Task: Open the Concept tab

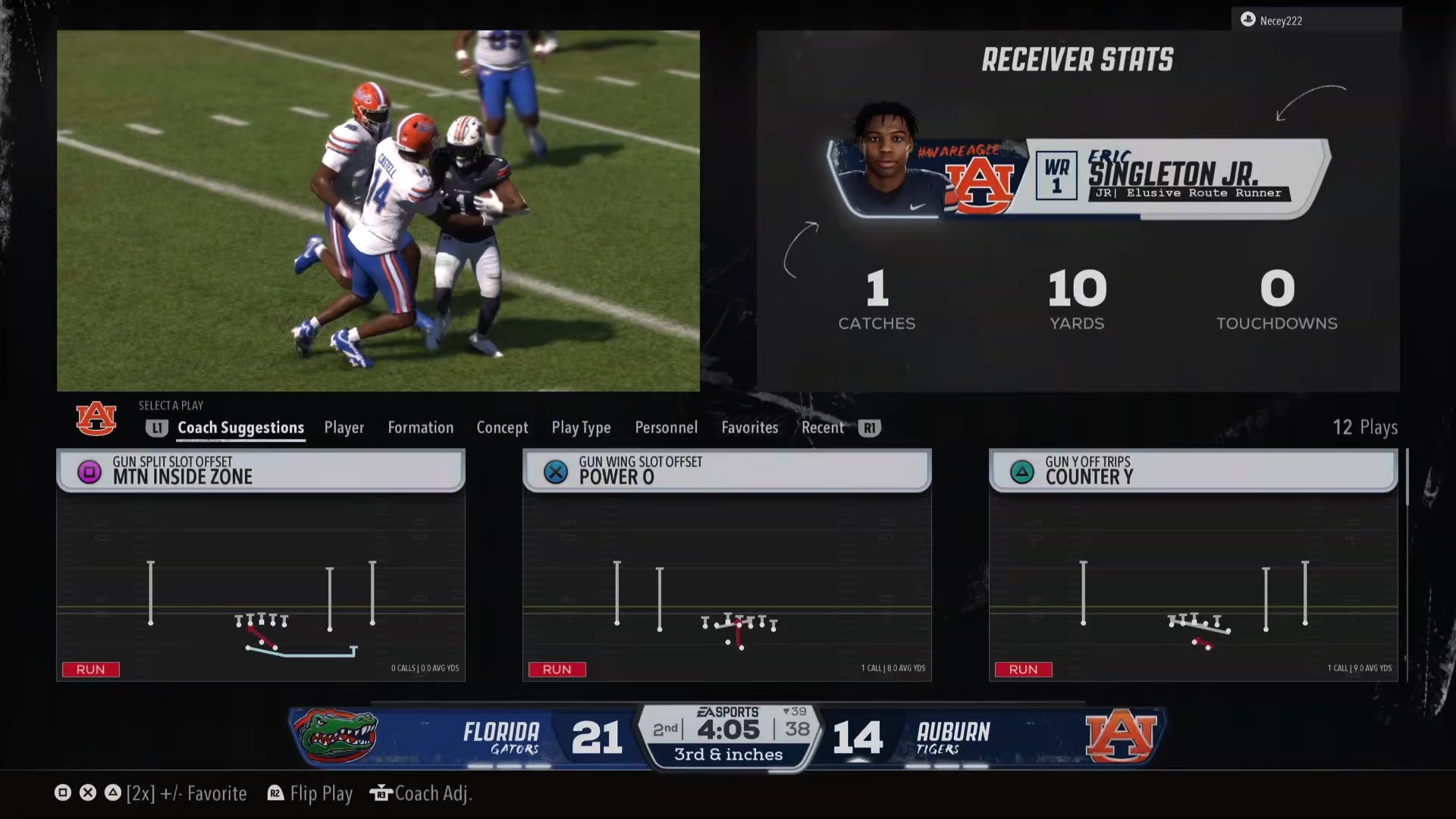Action: point(502,428)
